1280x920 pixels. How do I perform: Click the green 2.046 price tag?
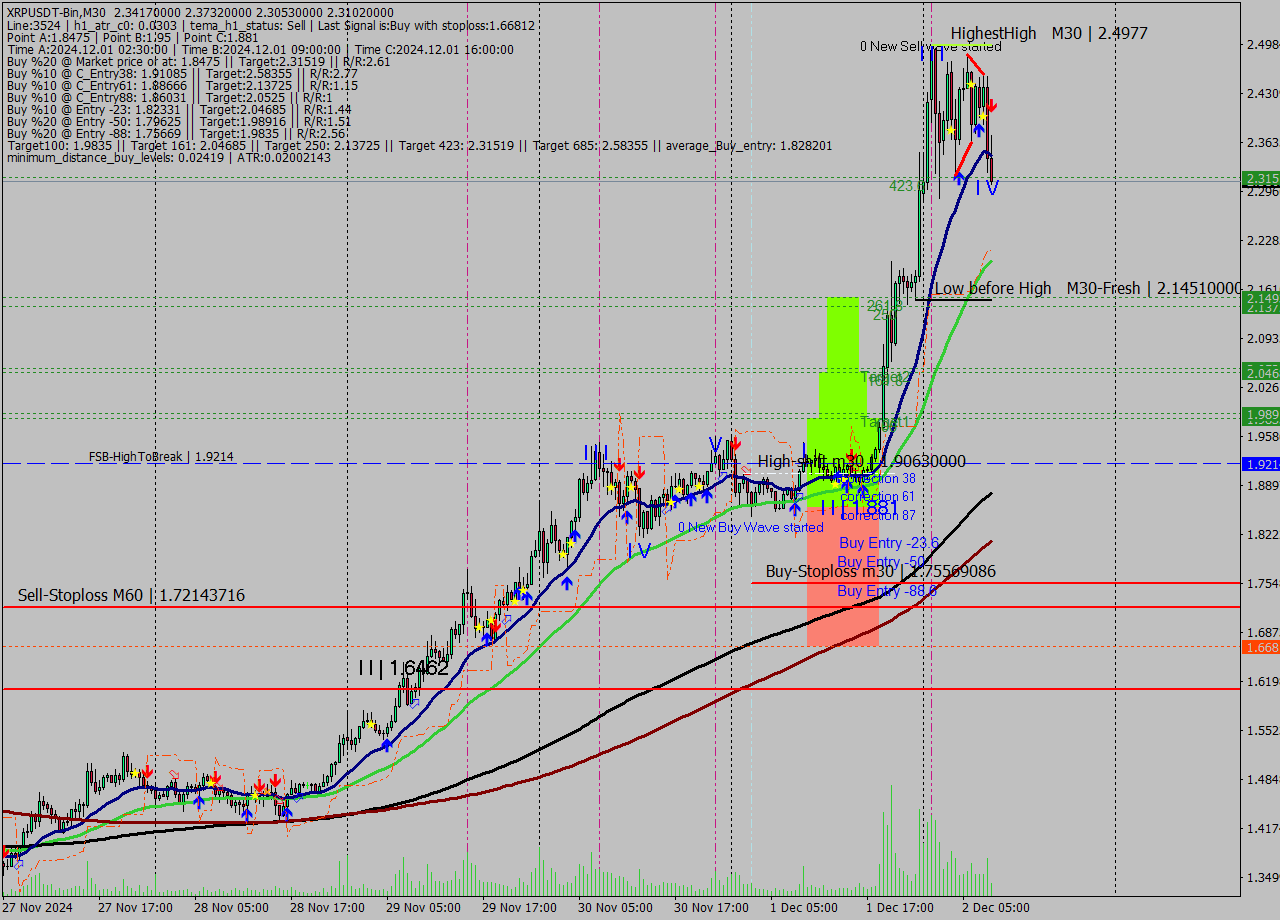pos(1260,372)
